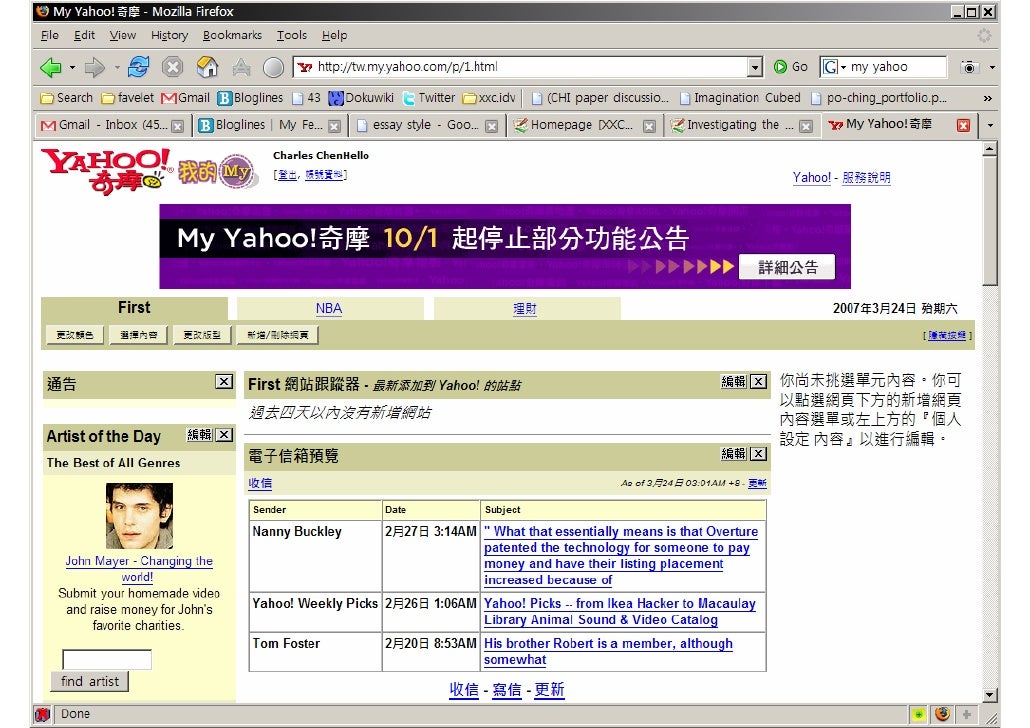Click the 詳細公告 banner button
Viewport: 1030px width, 728px height.
(787, 267)
